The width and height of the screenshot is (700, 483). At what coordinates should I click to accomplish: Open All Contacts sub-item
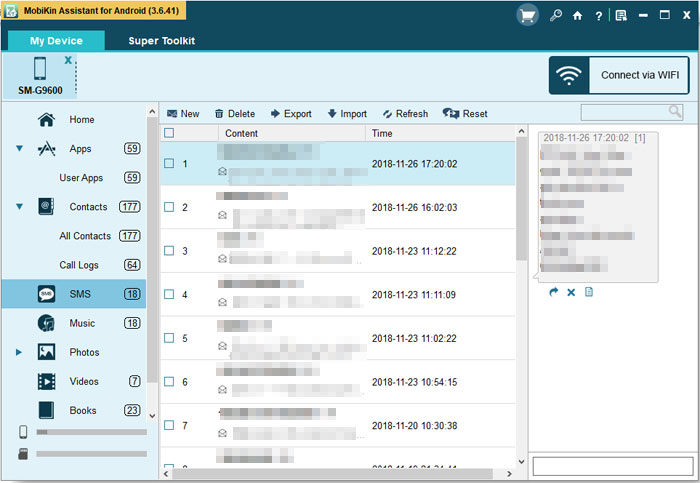click(85, 236)
